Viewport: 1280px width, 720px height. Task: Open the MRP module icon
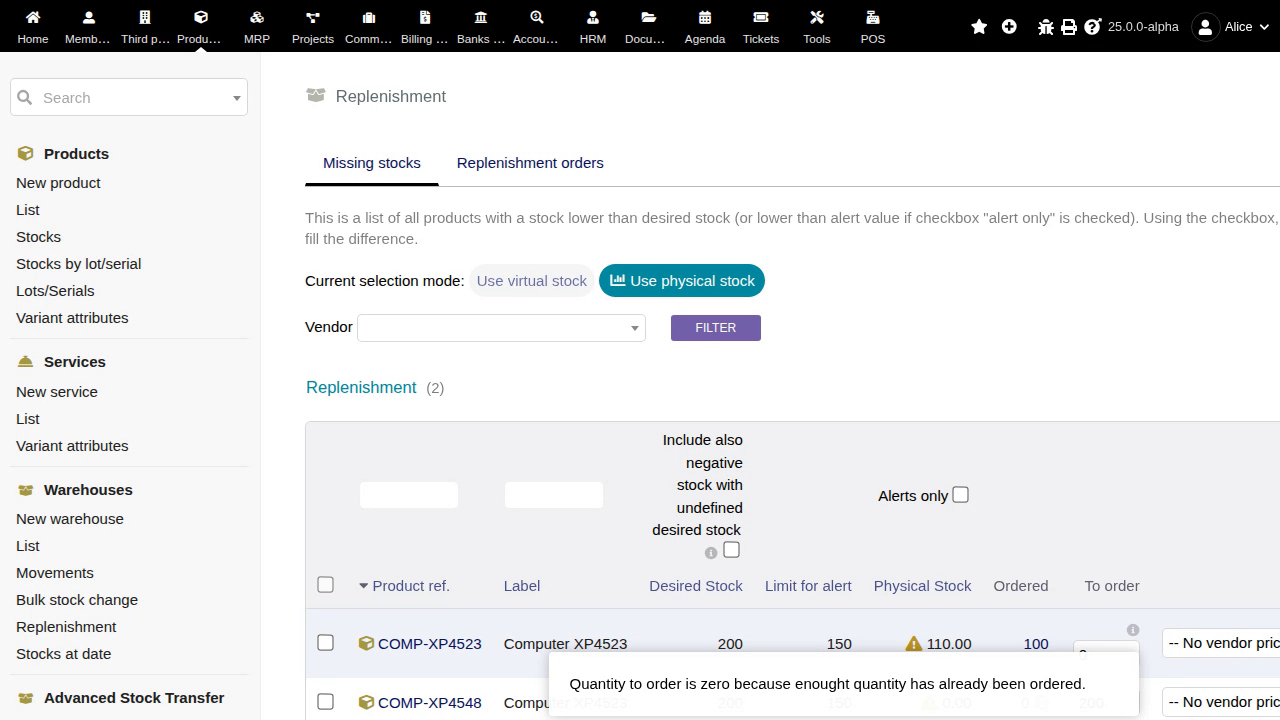point(257,17)
